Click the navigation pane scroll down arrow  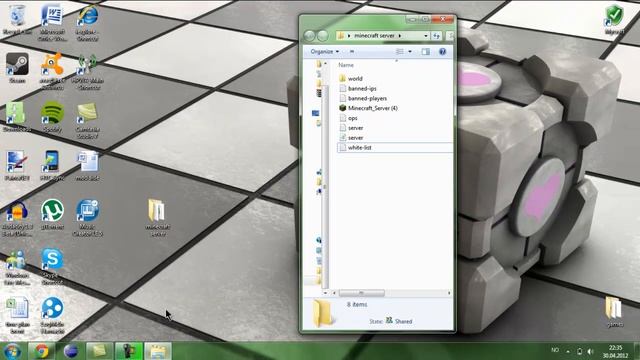tap(325, 293)
